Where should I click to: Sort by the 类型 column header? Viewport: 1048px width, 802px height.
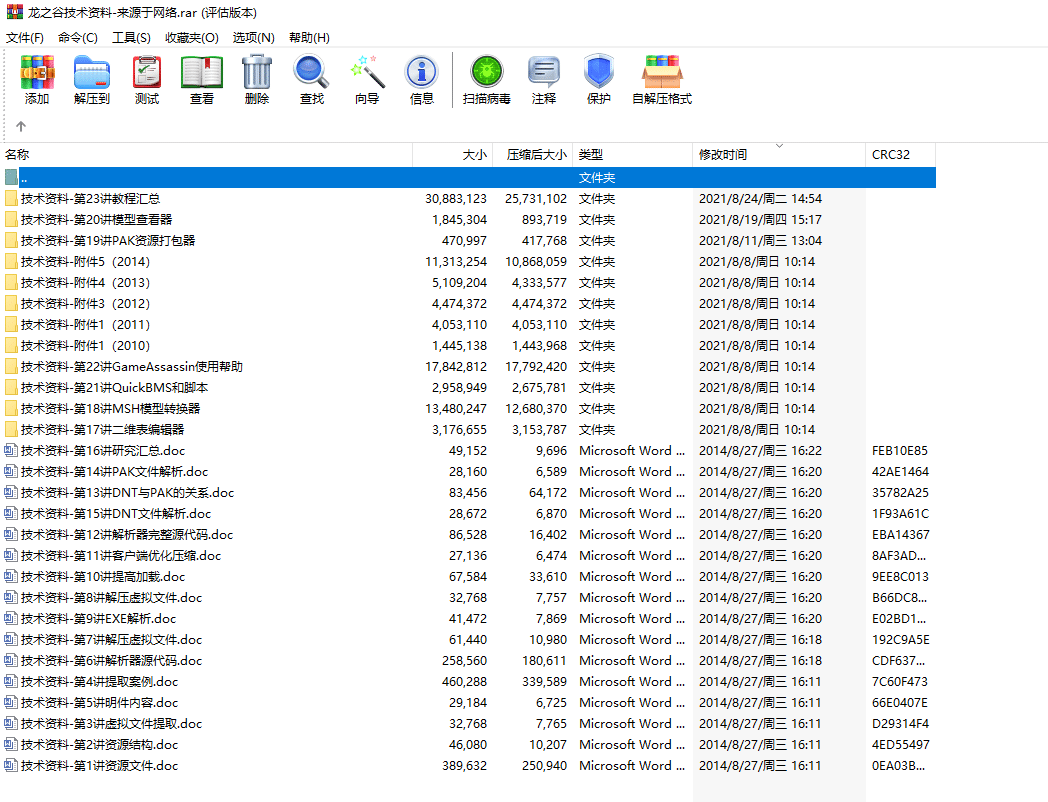click(632, 154)
